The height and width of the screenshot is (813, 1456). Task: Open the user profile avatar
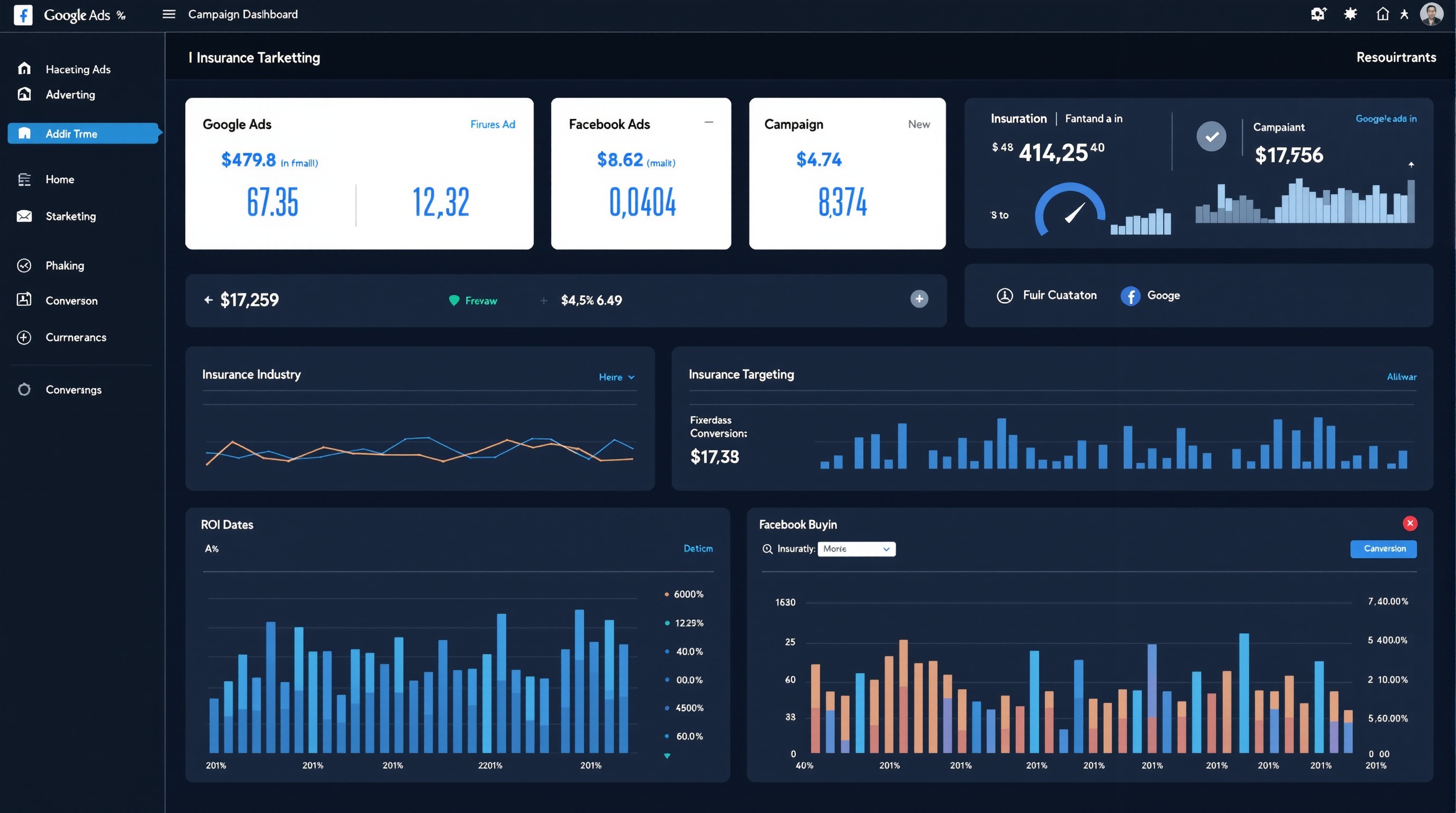pos(1431,14)
